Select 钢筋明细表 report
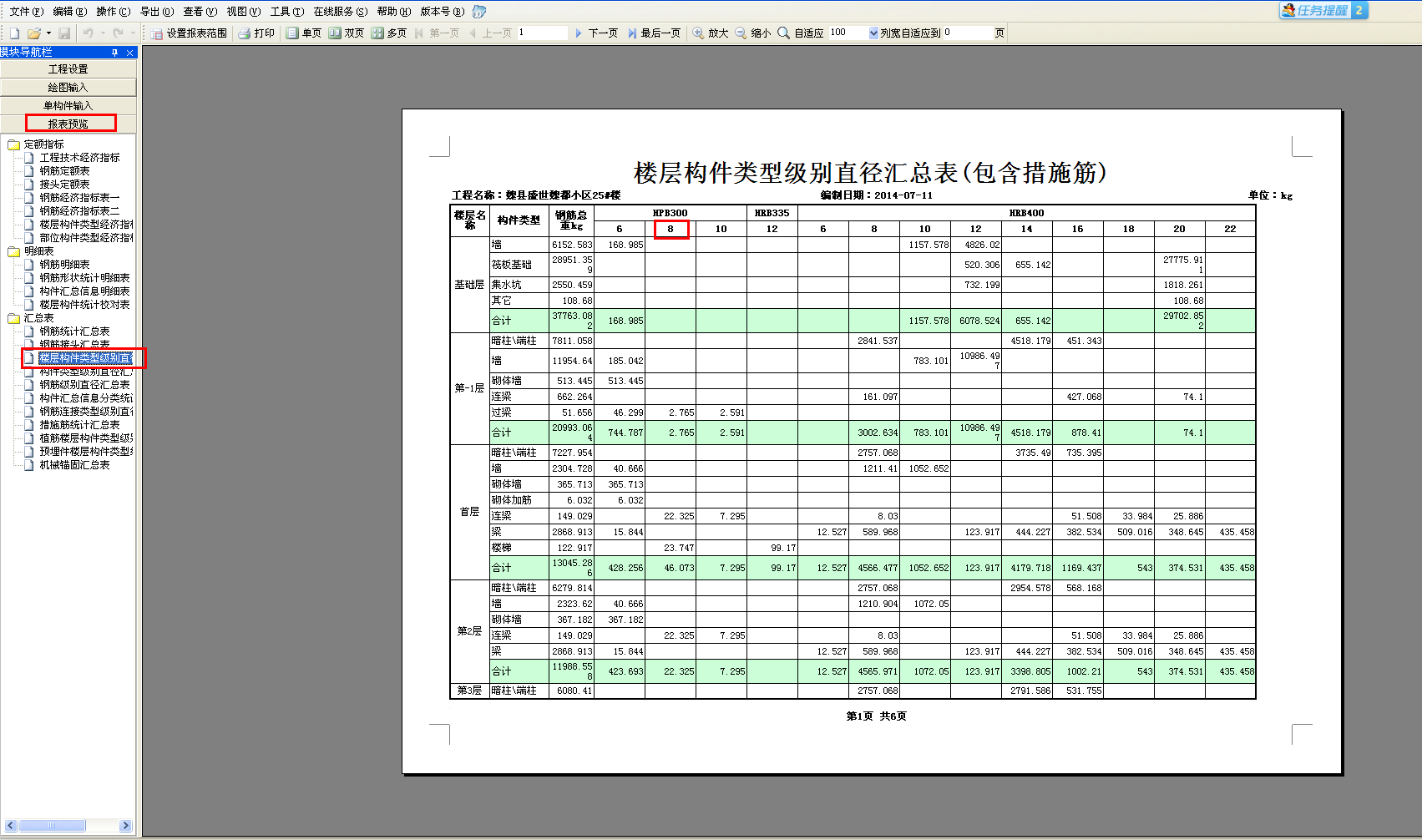This screenshot has width=1422, height=840. 64,265
